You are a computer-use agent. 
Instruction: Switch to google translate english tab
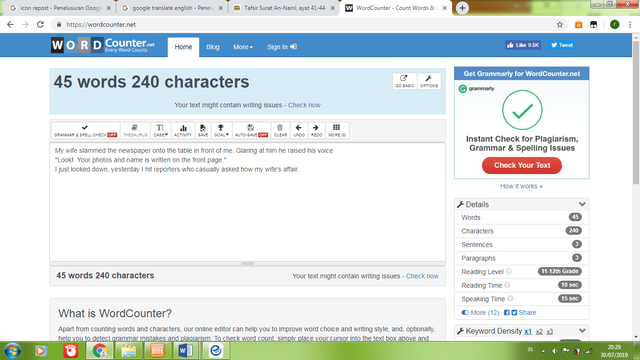(x=172, y=8)
